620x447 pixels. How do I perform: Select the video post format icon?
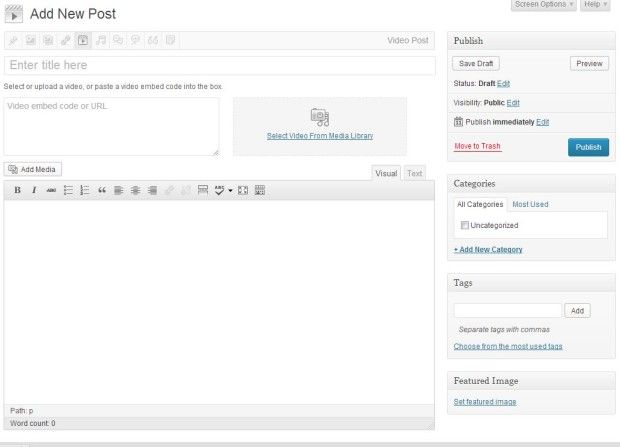(x=83, y=40)
